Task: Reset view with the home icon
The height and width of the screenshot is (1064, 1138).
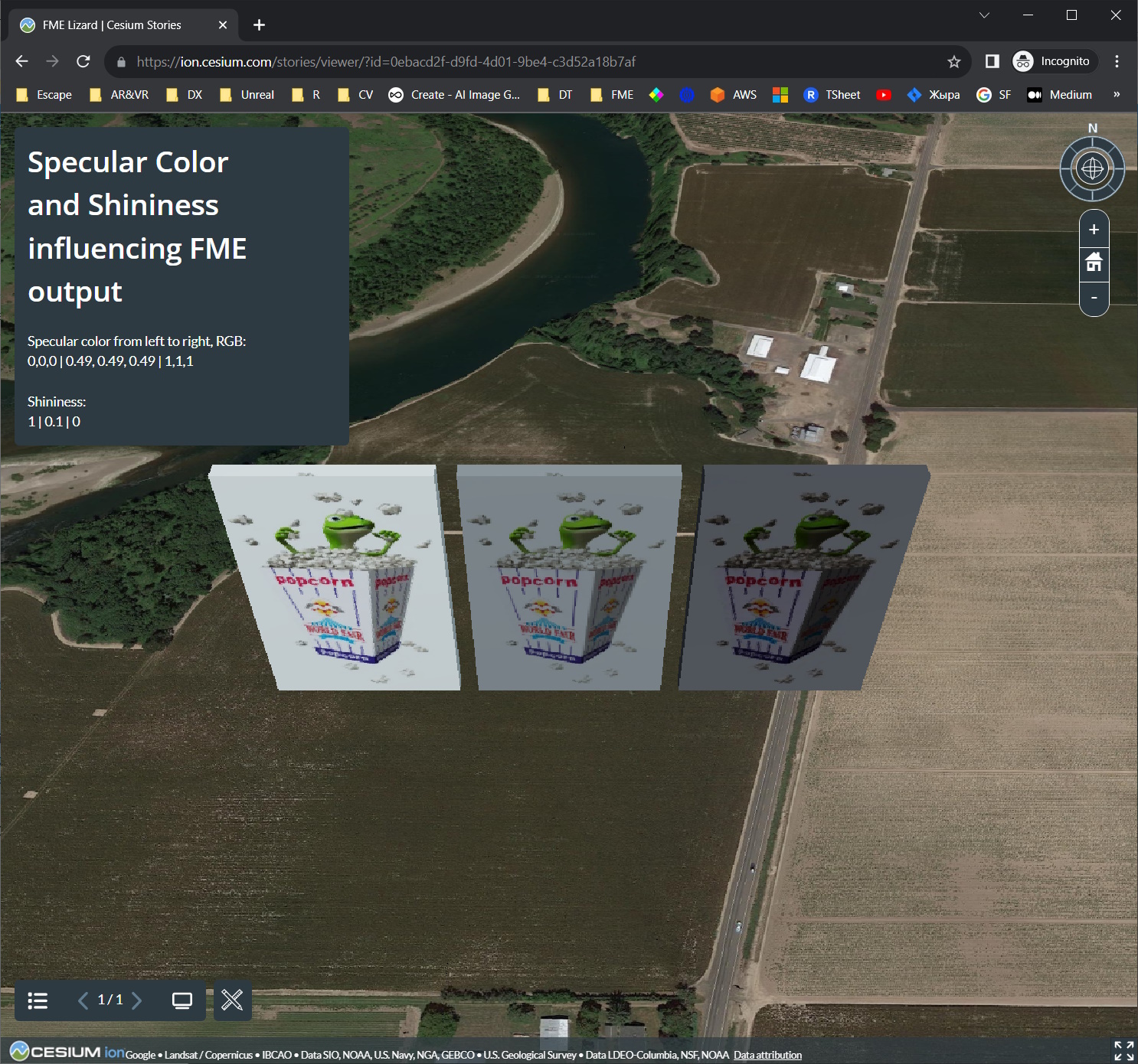Action: click(1094, 263)
